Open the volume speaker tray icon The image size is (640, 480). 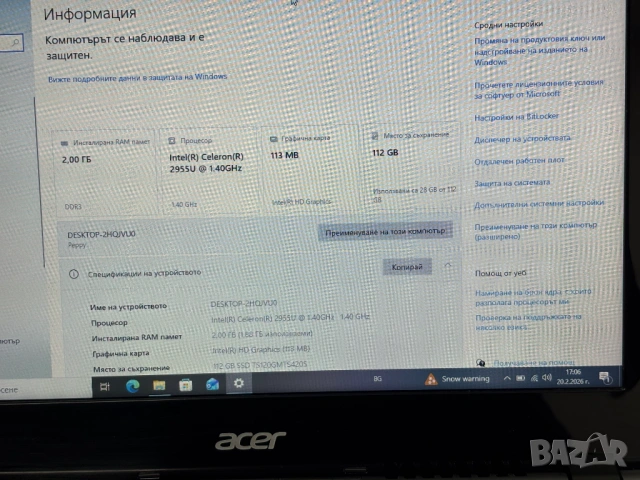[547, 378]
